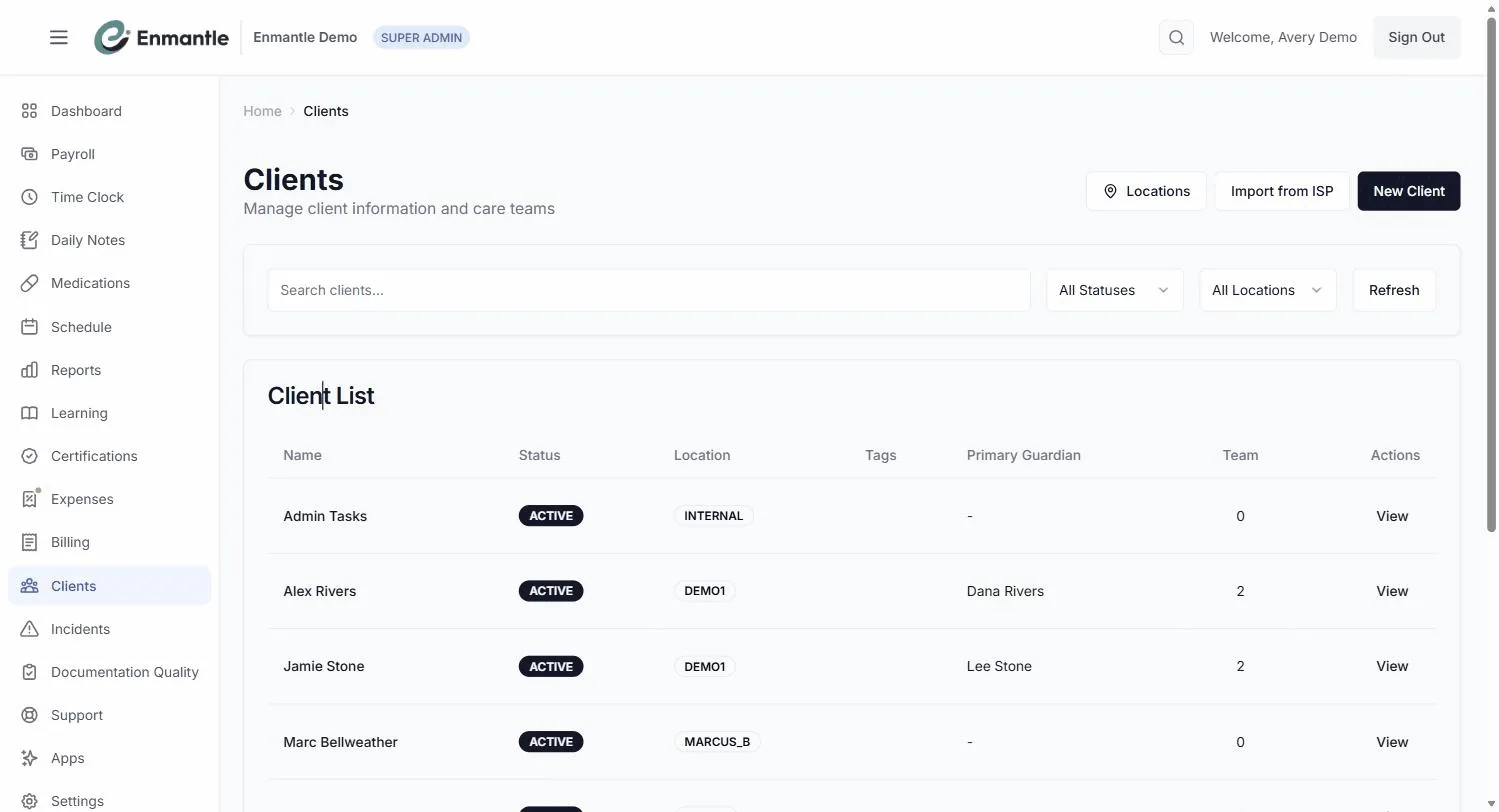
Task: Click the Search clients input field
Action: [x=649, y=290]
